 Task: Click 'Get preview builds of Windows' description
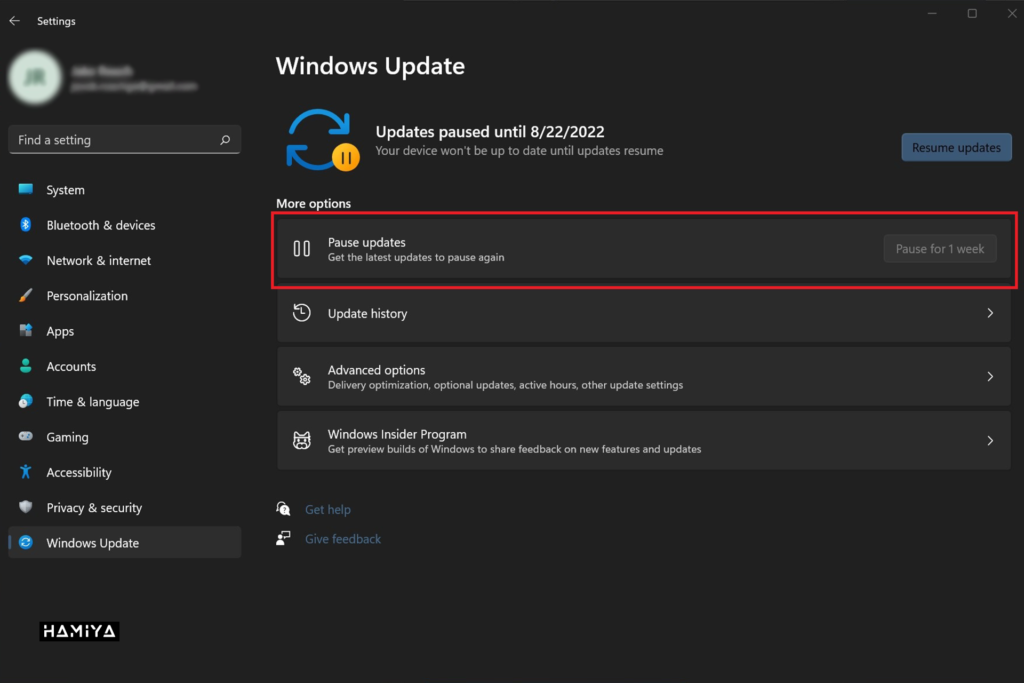point(515,449)
